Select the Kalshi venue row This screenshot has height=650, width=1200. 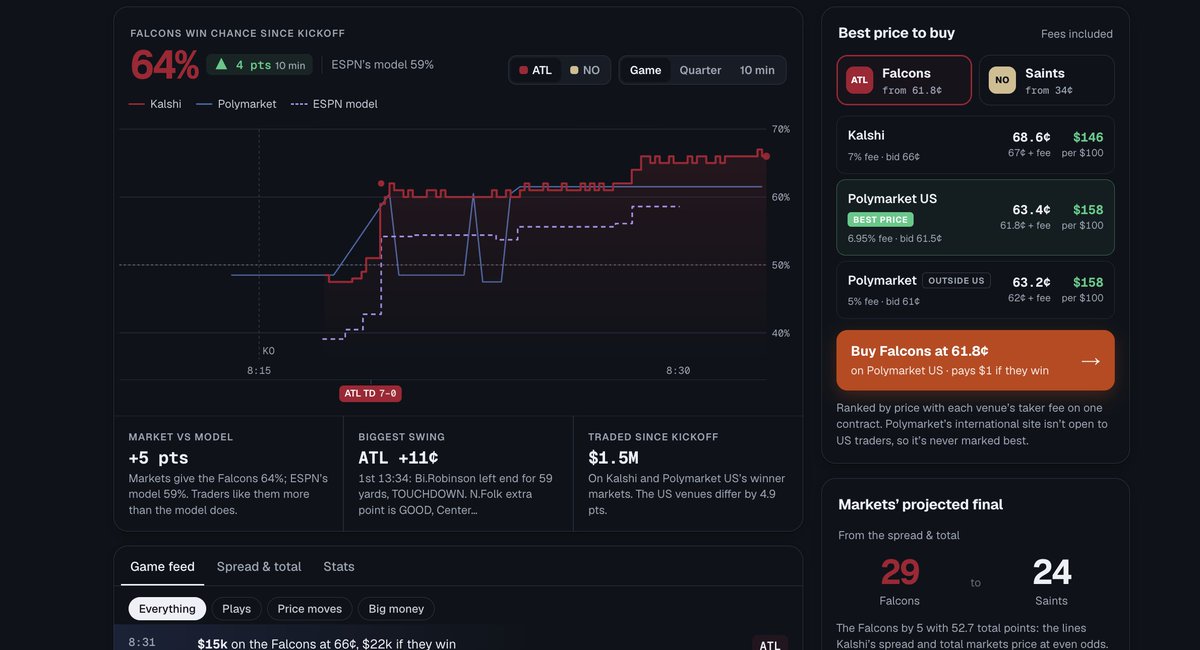point(975,145)
